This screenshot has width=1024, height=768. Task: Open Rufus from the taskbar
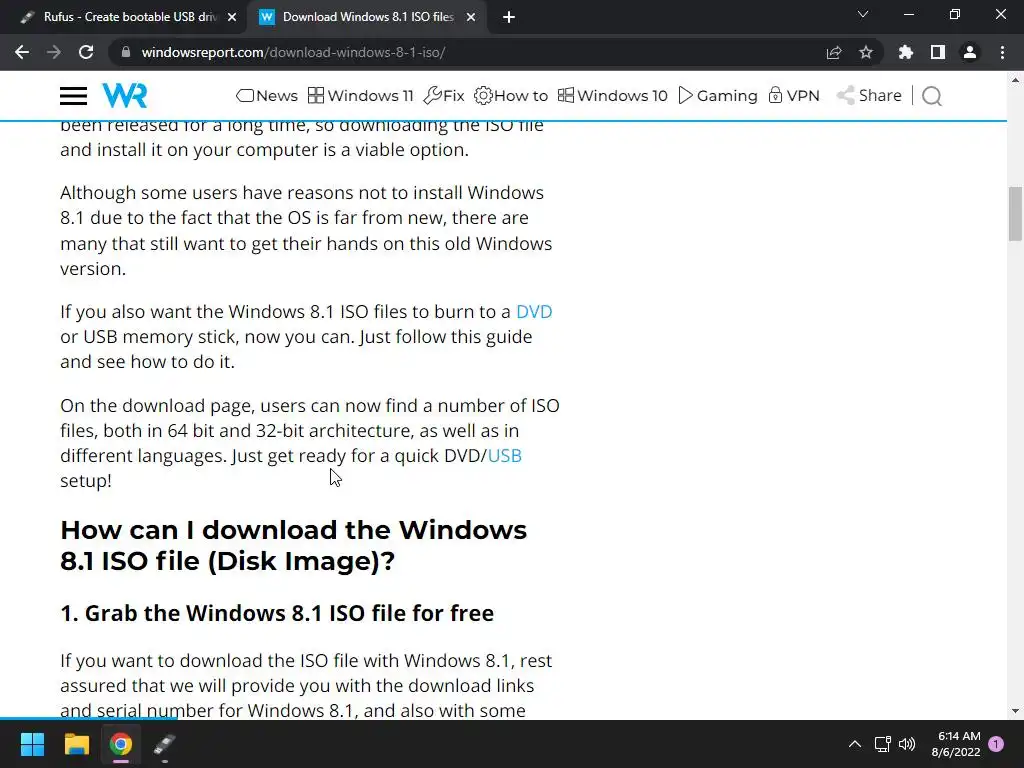point(165,744)
